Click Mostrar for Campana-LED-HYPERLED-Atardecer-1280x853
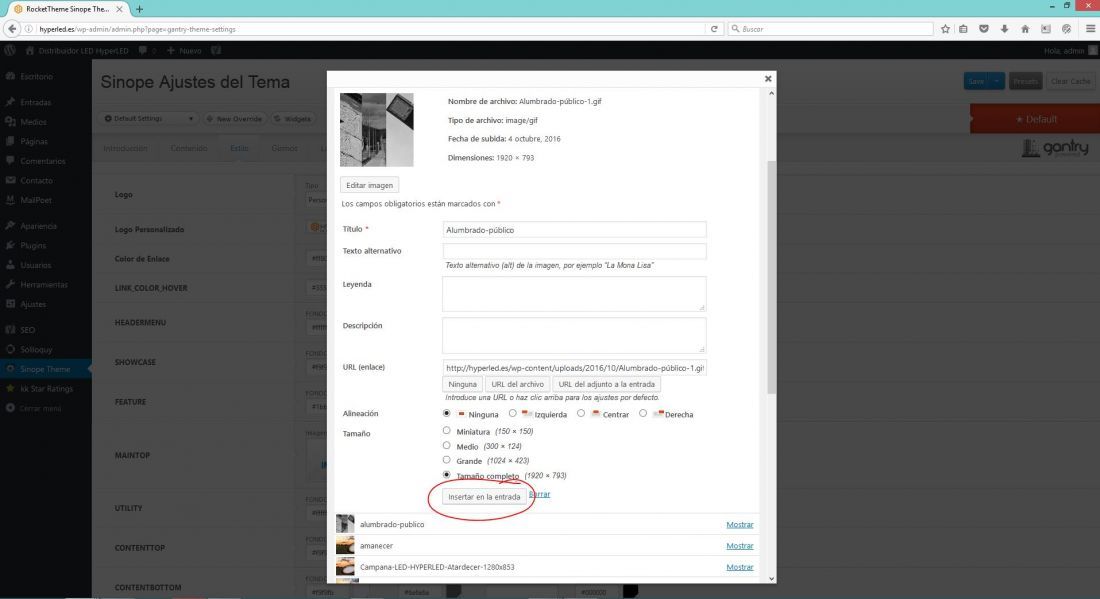Image resolution: width=1100 pixels, height=599 pixels. 739,567
